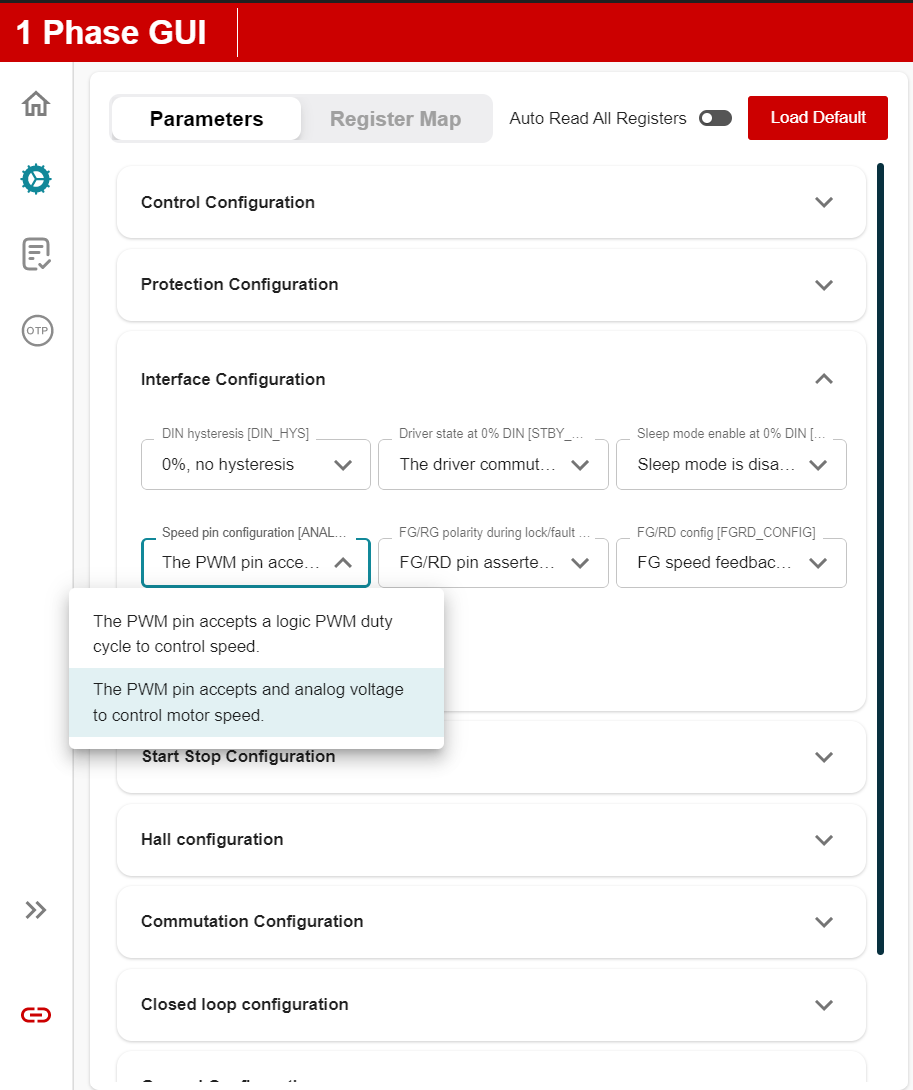Select the motor configuration gear icon
The image size is (913, 1090).
click(36, 179)
